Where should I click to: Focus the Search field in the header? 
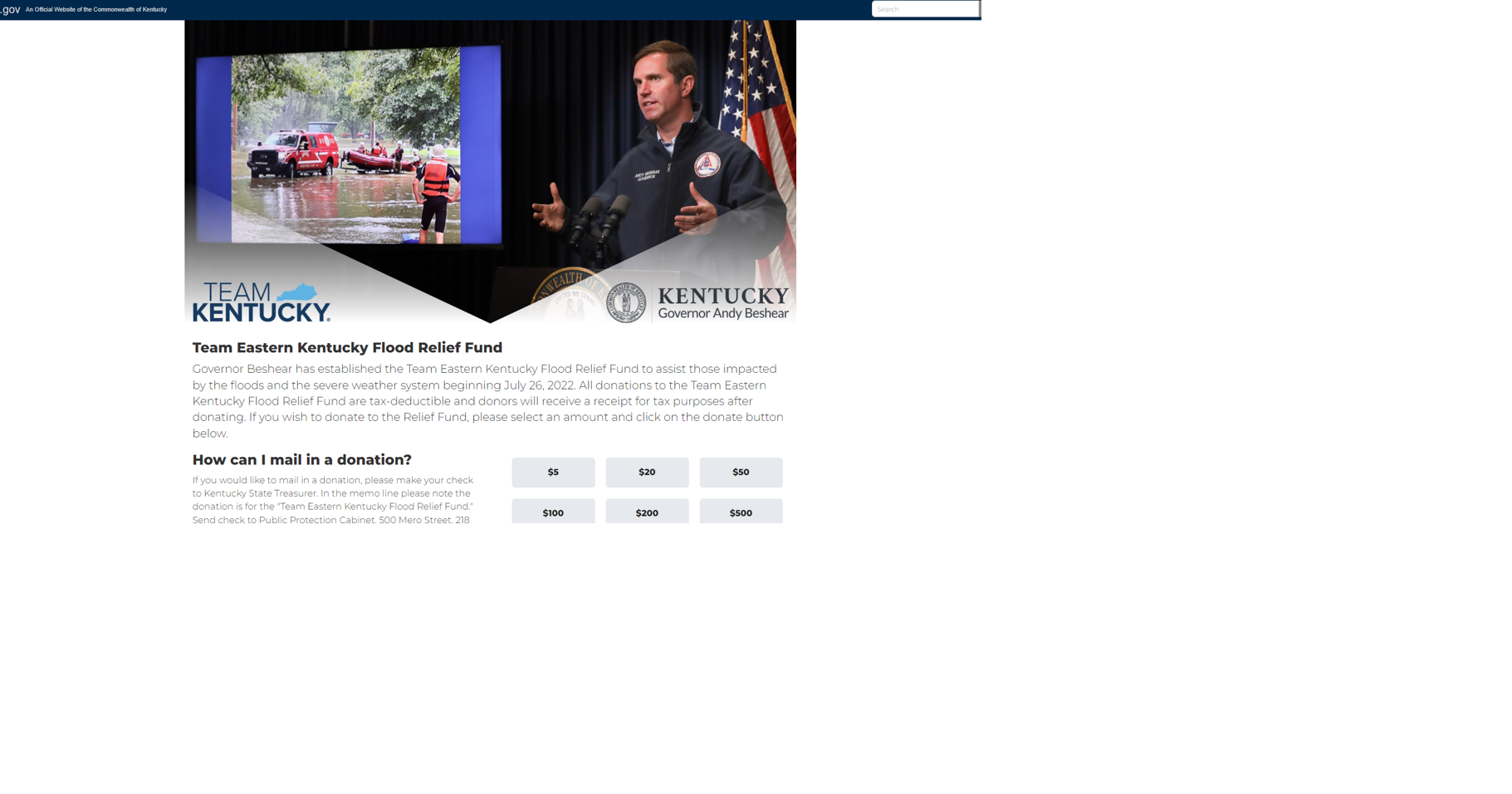[x=924, y=9]
